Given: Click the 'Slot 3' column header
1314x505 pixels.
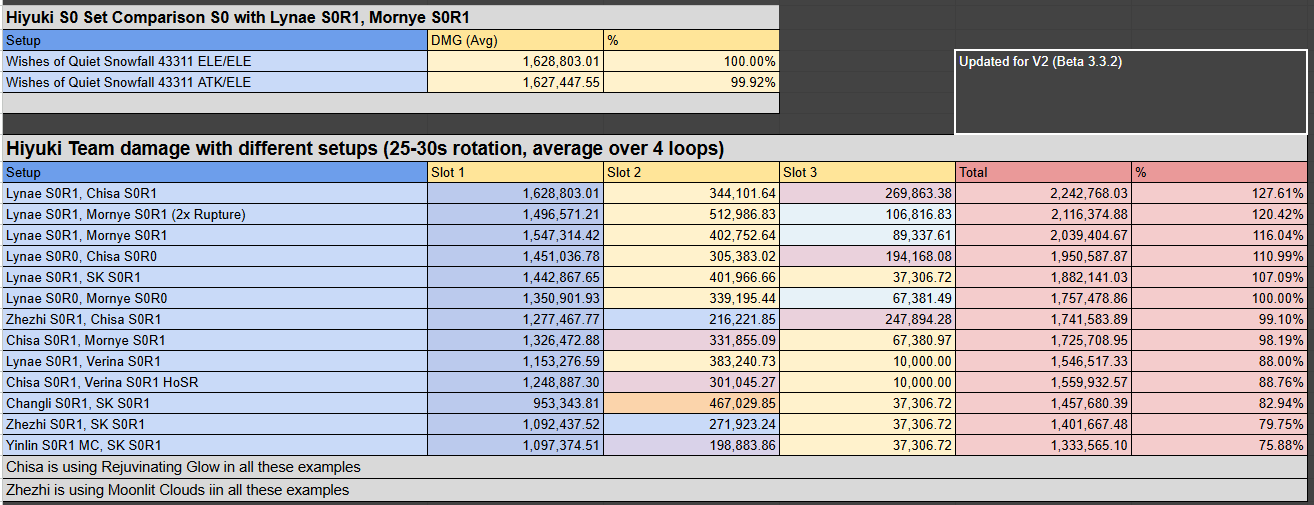Looking at the screenshot, I should coord(867,172).
